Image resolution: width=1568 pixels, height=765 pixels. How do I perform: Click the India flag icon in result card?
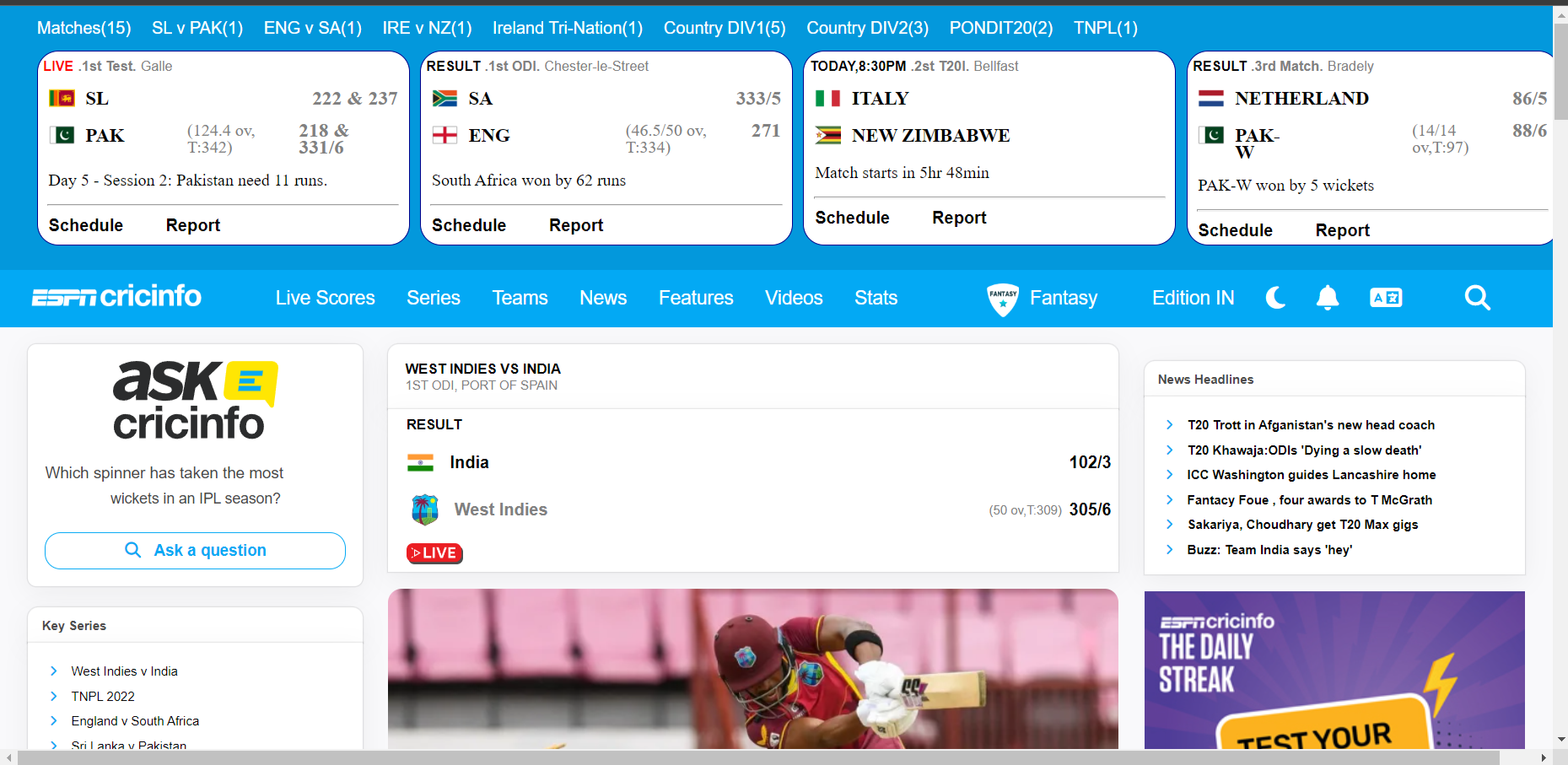(x=420, y=462)
